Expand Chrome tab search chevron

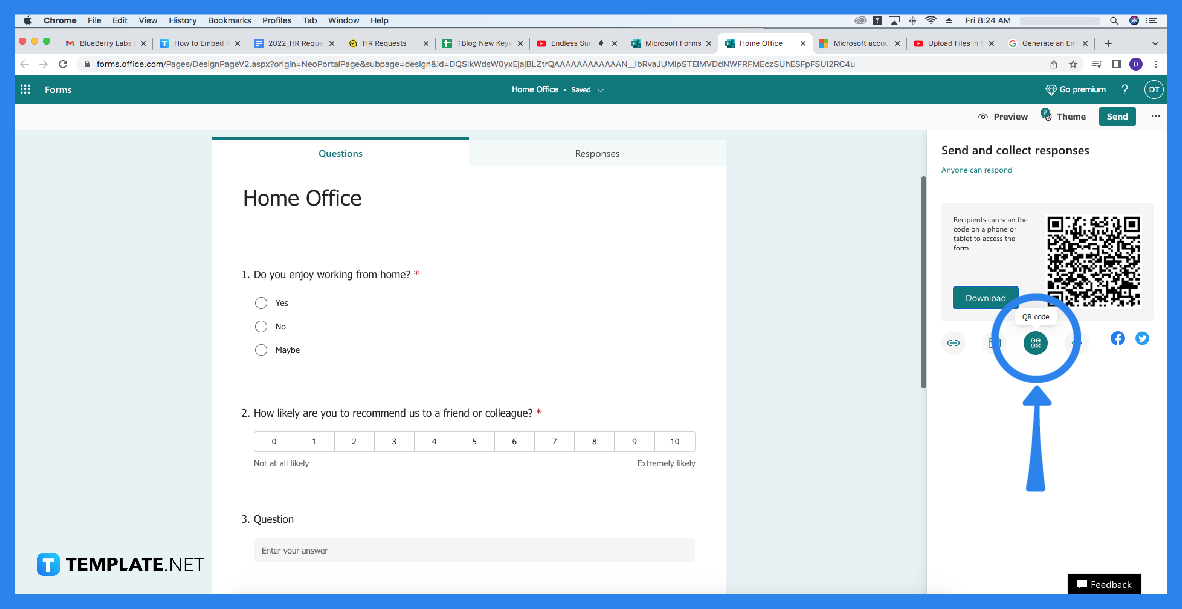1156,43
